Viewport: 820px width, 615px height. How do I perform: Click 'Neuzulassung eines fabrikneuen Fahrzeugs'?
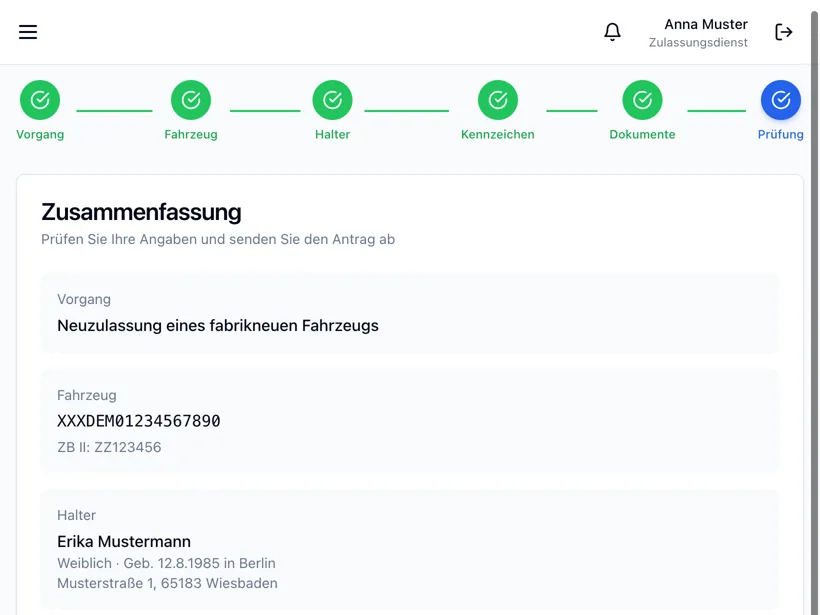pyautogui.click(x=218, y=326)
